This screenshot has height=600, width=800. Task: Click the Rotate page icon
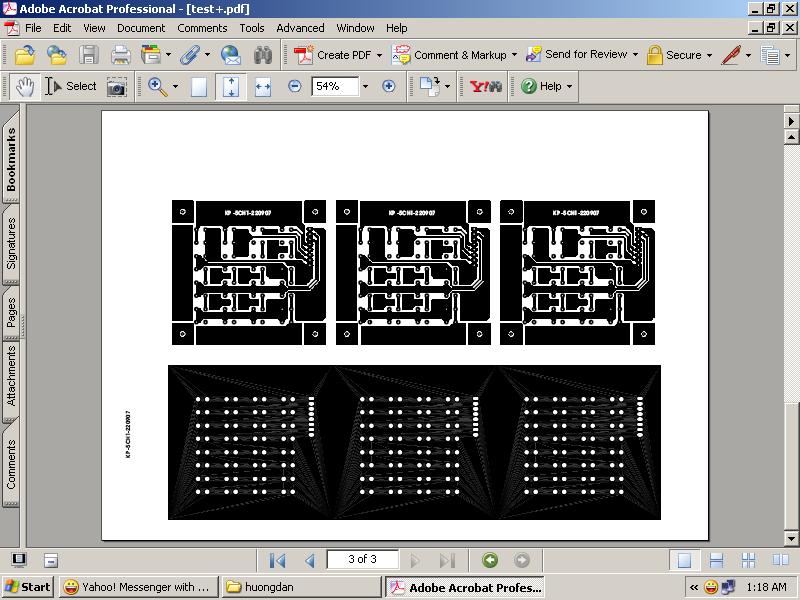pos(429,86)
